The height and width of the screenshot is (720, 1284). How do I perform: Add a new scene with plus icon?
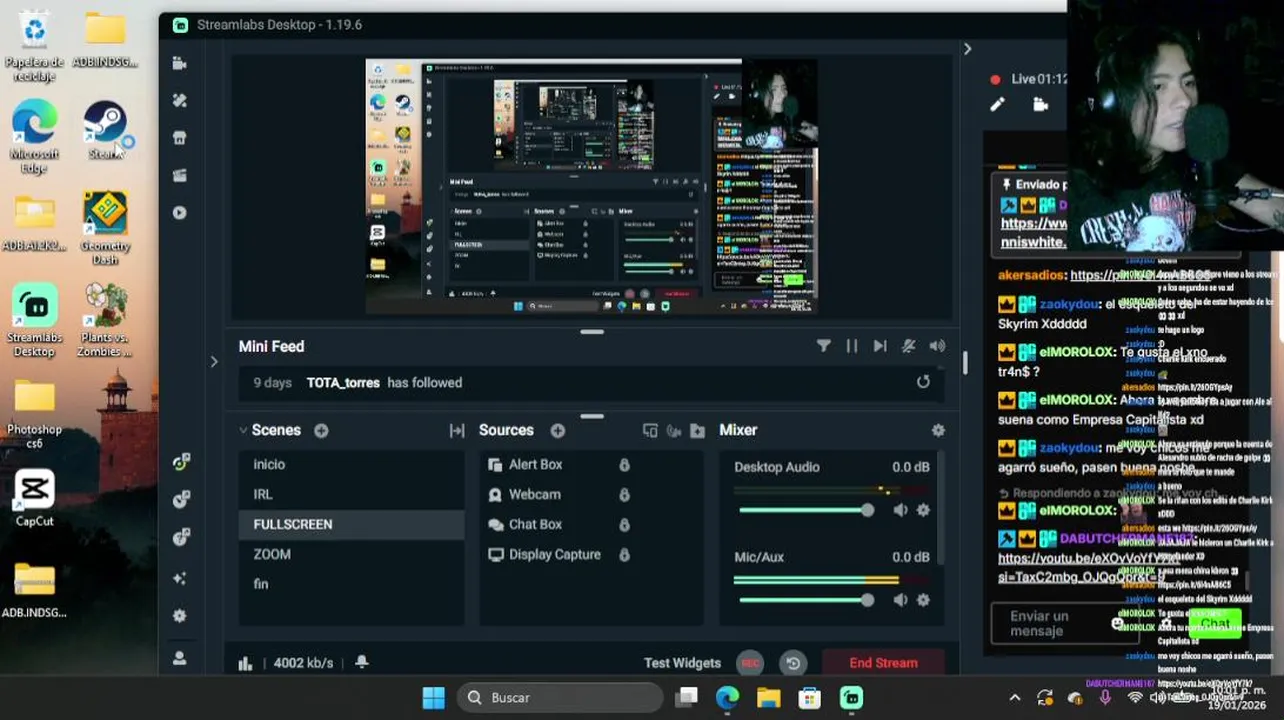point(321,430)
